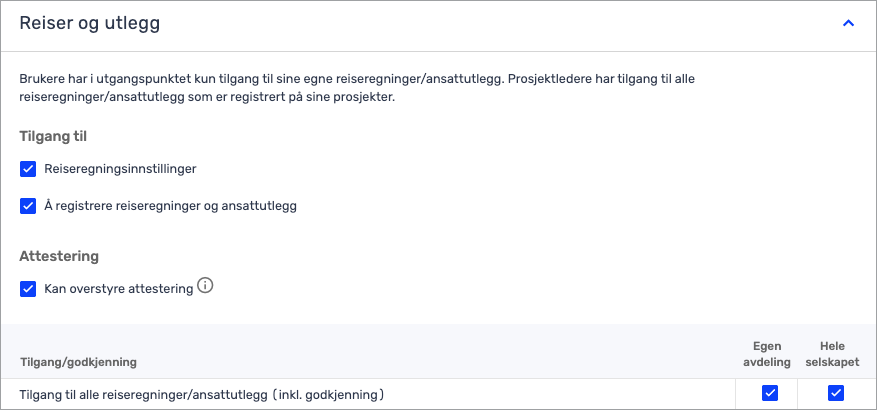This screenshot has width=877, height=410.
Task: Click the info icon beside Kan overstyre attestering
Action: click(206, 287)
